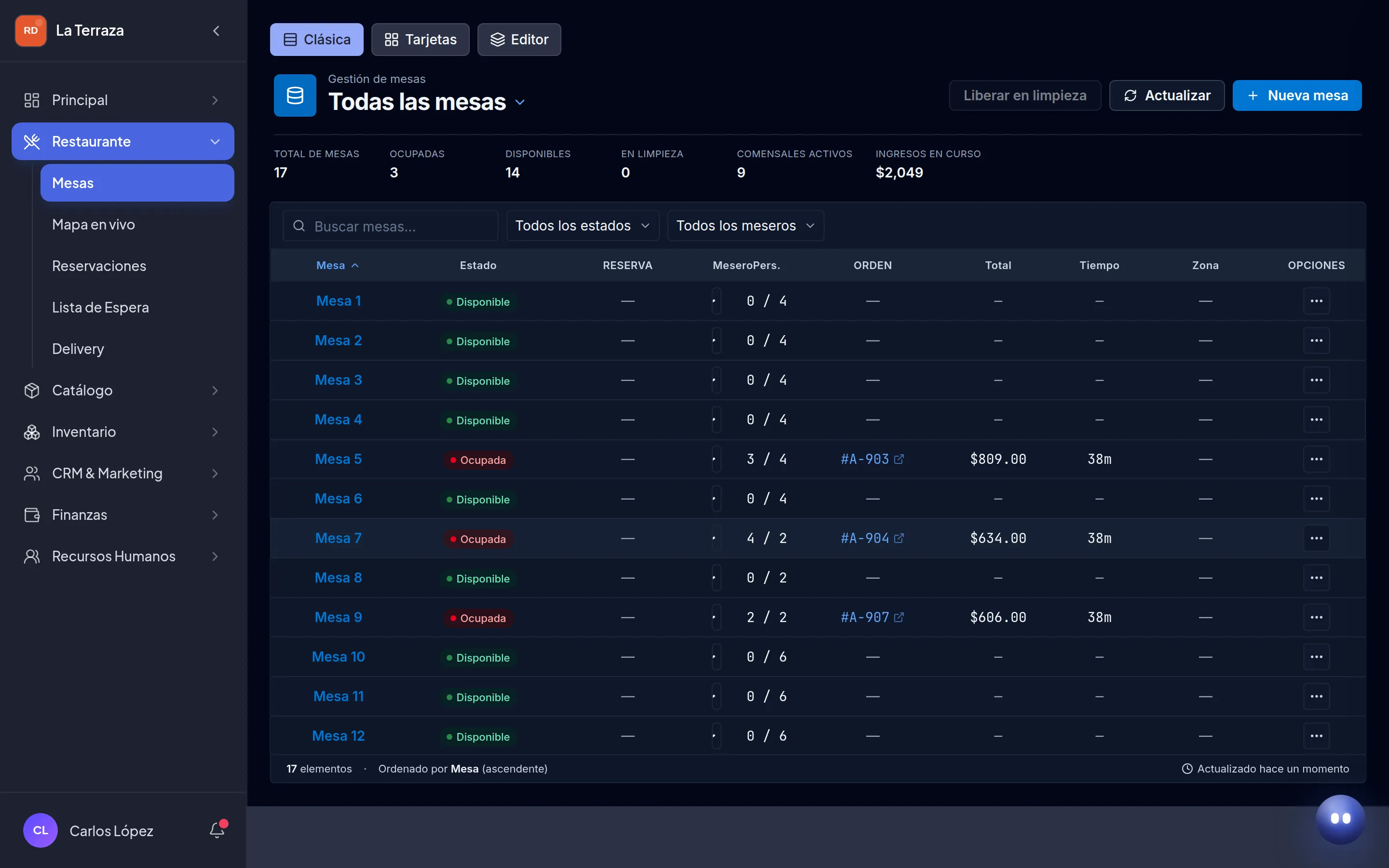Open options menu for Mesa 3
The width and height of the screenshot is (1389, 868).
click(x=1316, y=380)
